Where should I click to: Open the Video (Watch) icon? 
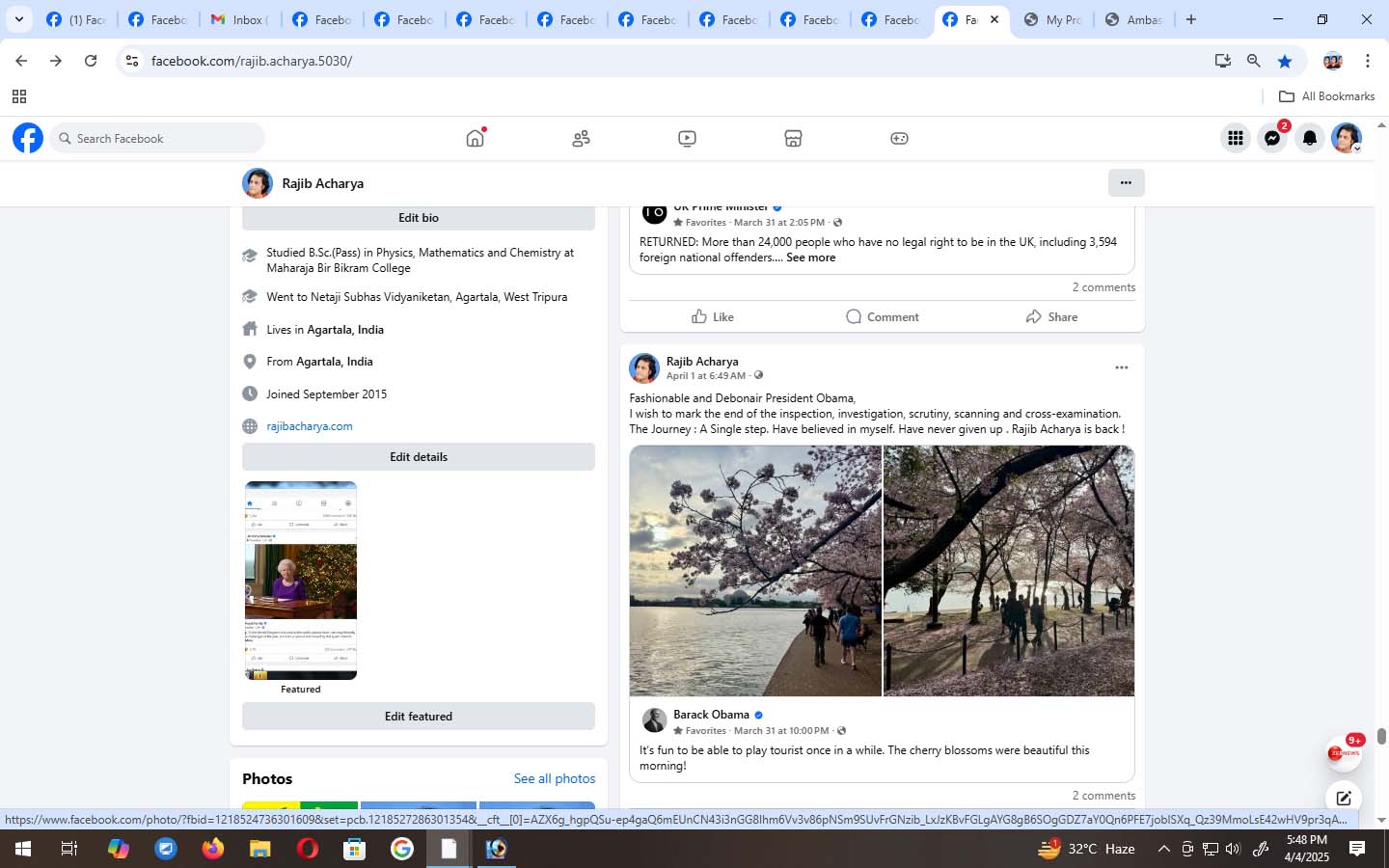pyautogui.click(x=687, y=138)
